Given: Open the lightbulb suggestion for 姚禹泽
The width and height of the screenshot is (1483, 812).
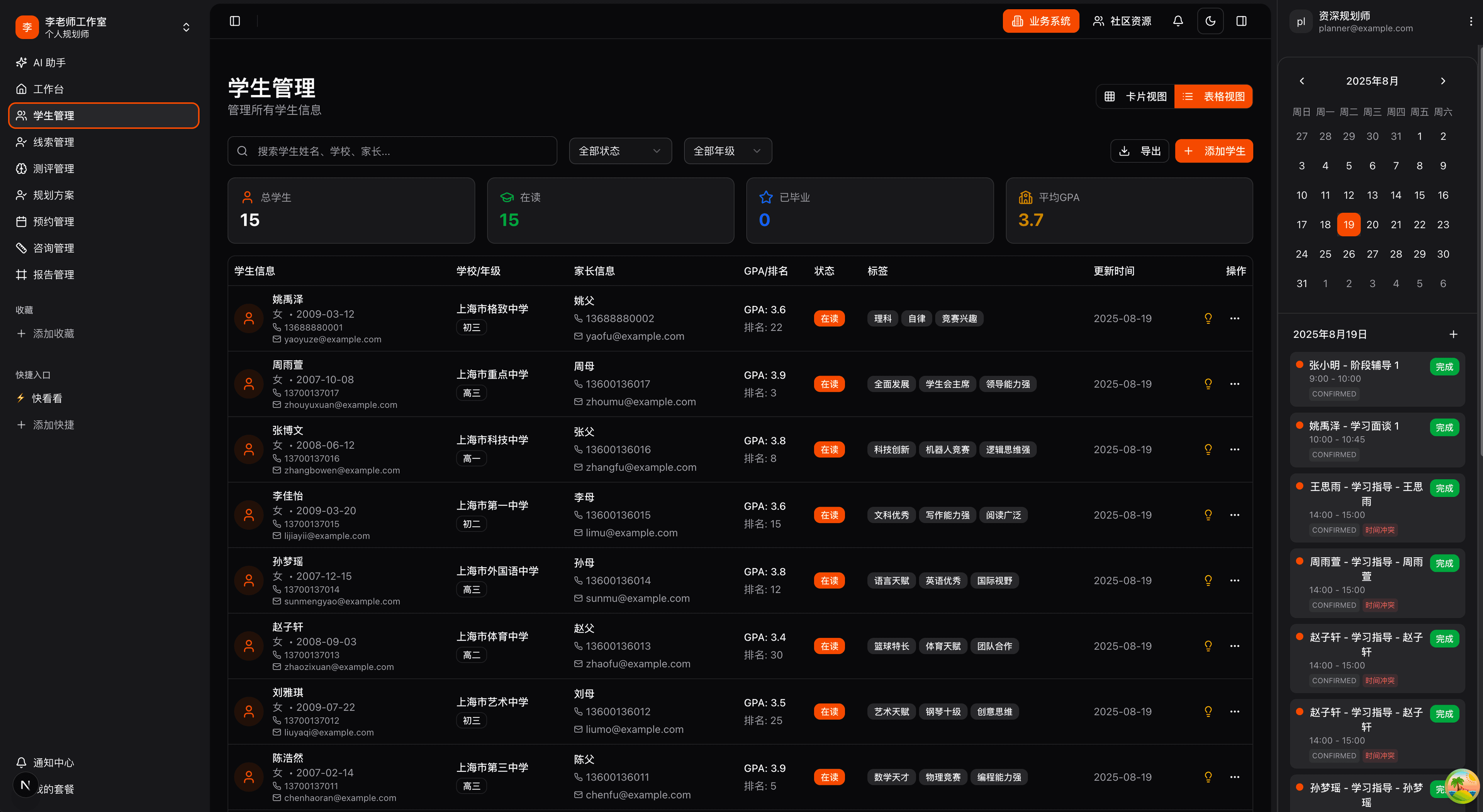Looking at the screenshot, I should [1208, 318].
